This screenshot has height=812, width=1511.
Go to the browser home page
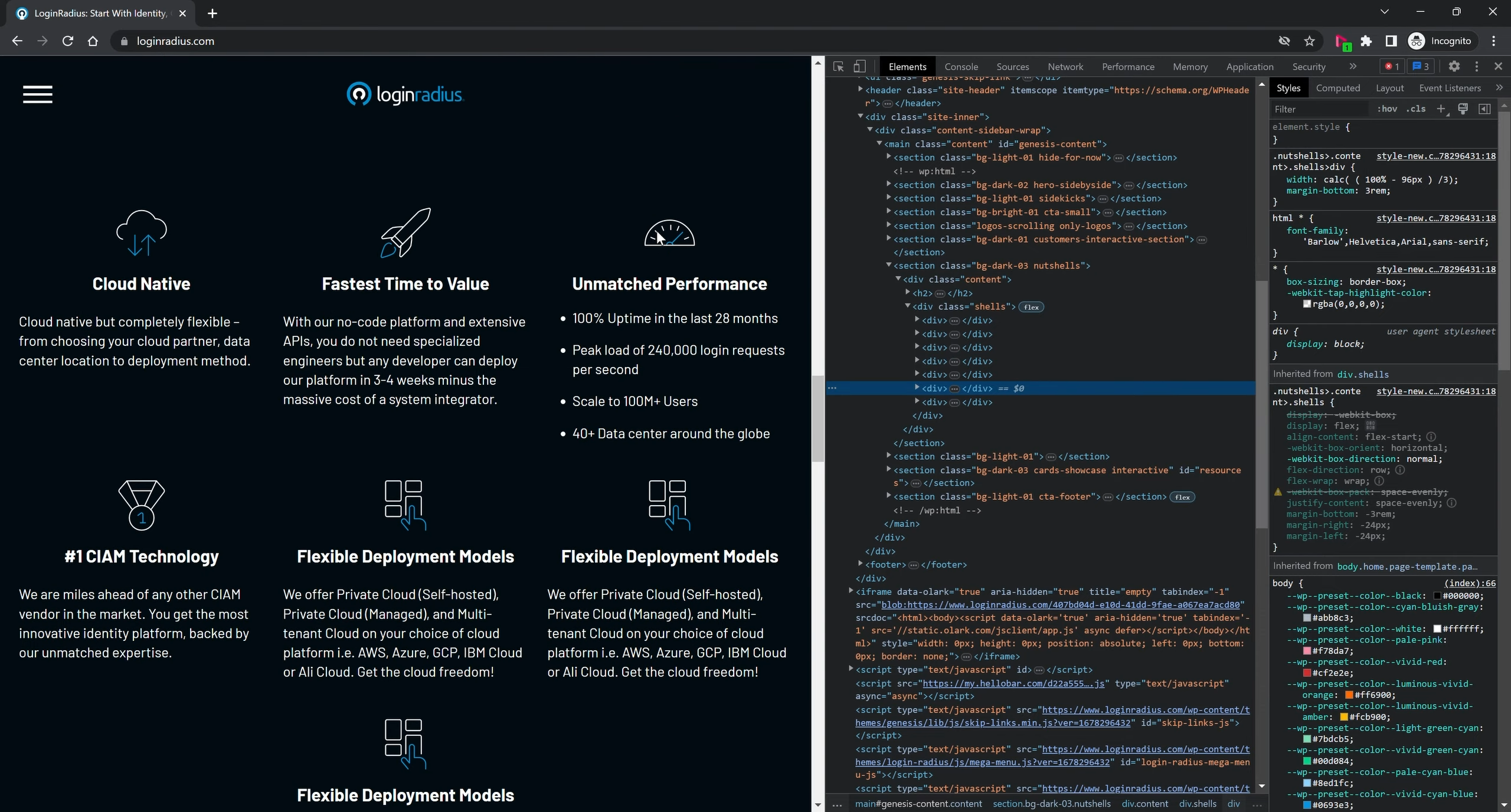pyautogui.click(x=93, y=41)
